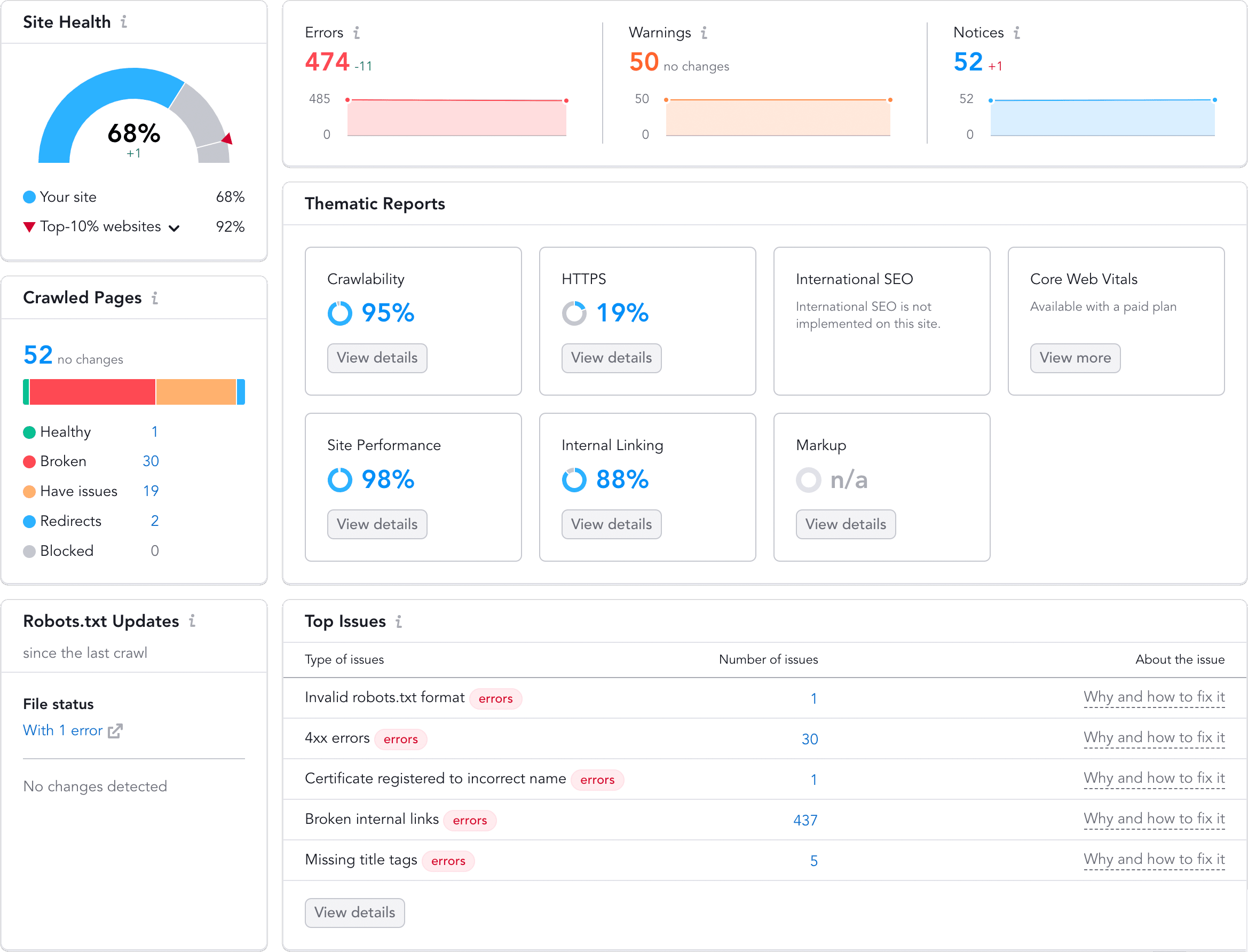This screenshot has height=952, width=1248.
Task: Click the blue Redirects legend dot
Action: coord(29,521)
